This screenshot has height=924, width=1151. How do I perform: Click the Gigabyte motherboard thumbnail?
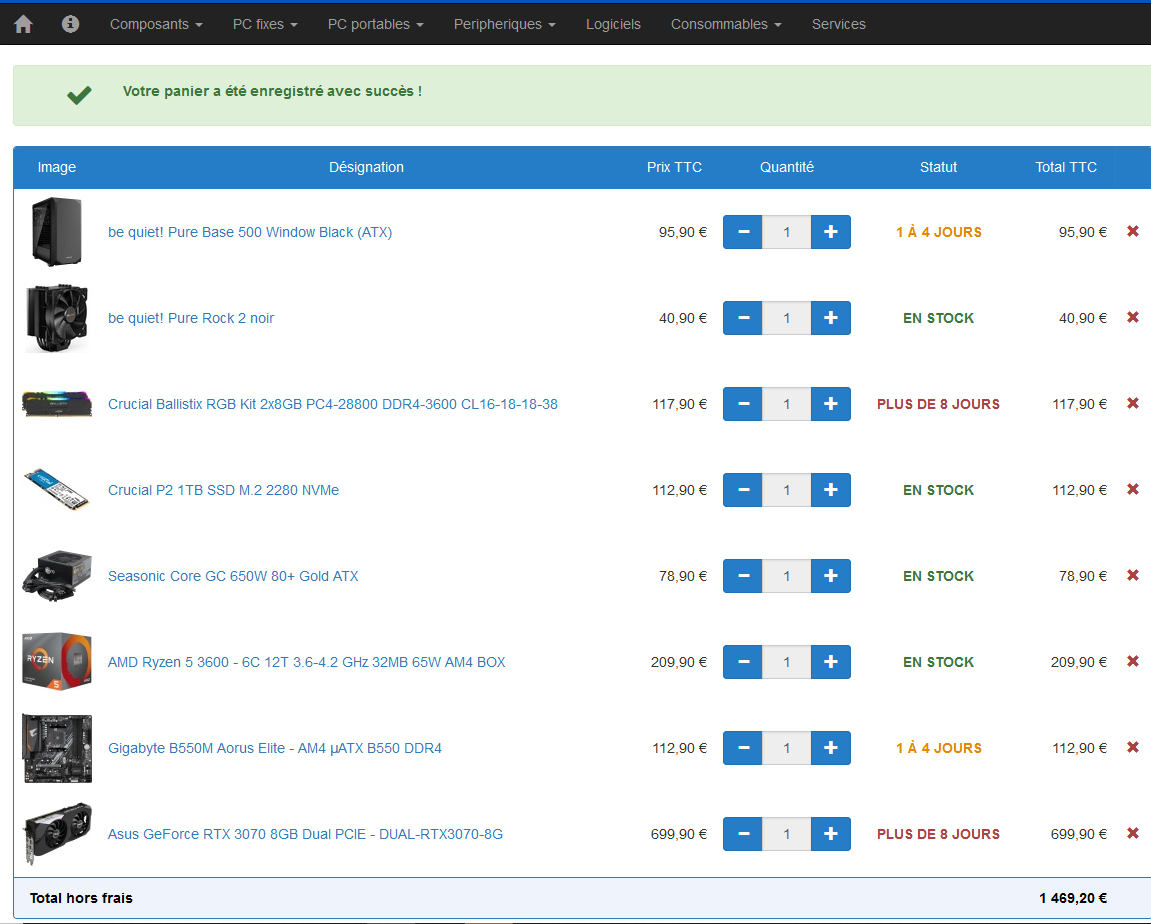point(57,748)
